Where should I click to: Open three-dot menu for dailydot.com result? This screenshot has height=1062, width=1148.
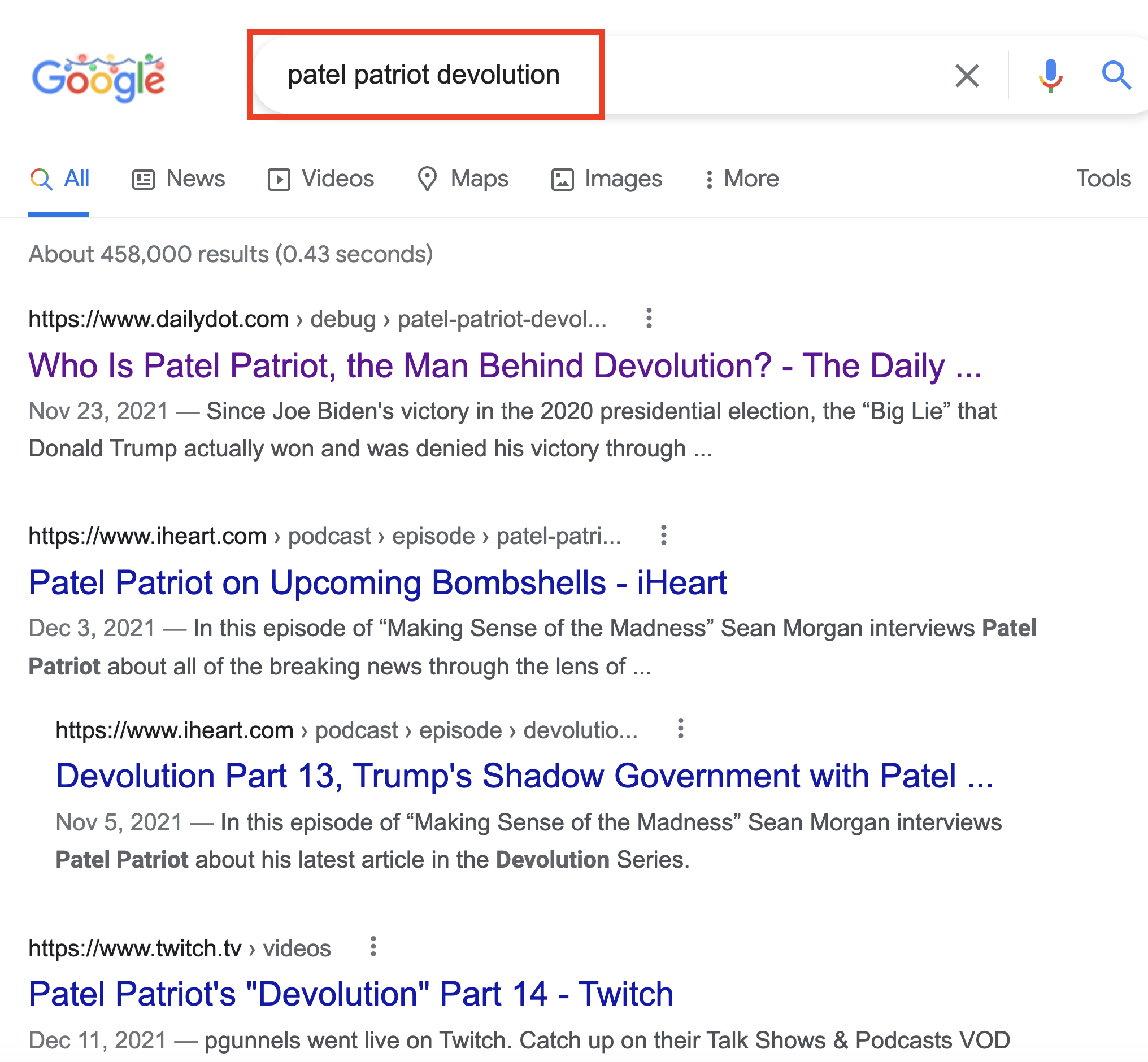[649, 319]
